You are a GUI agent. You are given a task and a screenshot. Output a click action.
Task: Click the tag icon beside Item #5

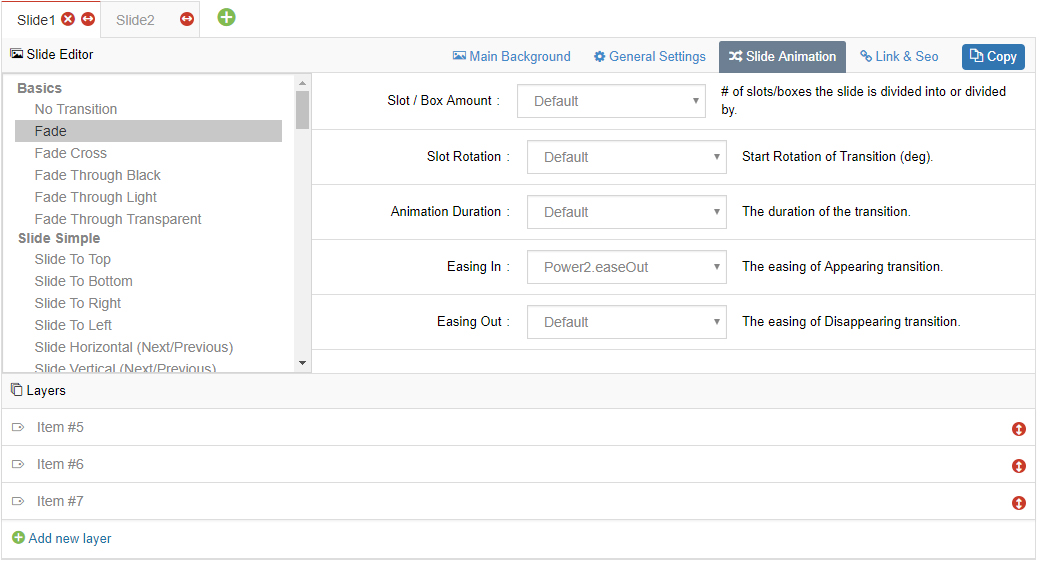click(x=18, y=428)
